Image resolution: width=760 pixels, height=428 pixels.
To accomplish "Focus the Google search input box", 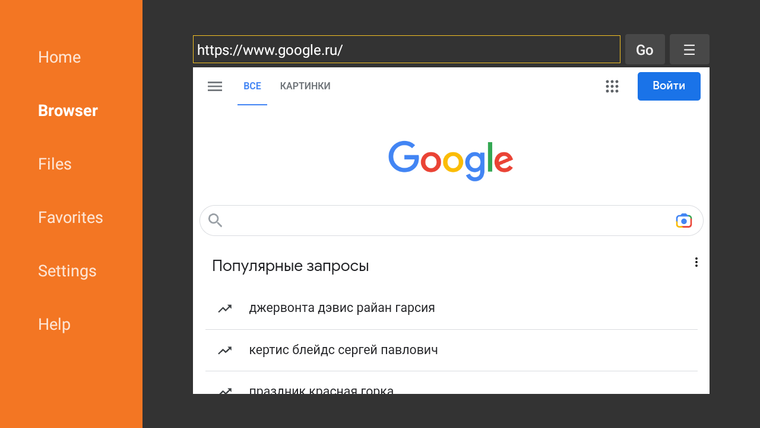I will click(x=451, y=221).
